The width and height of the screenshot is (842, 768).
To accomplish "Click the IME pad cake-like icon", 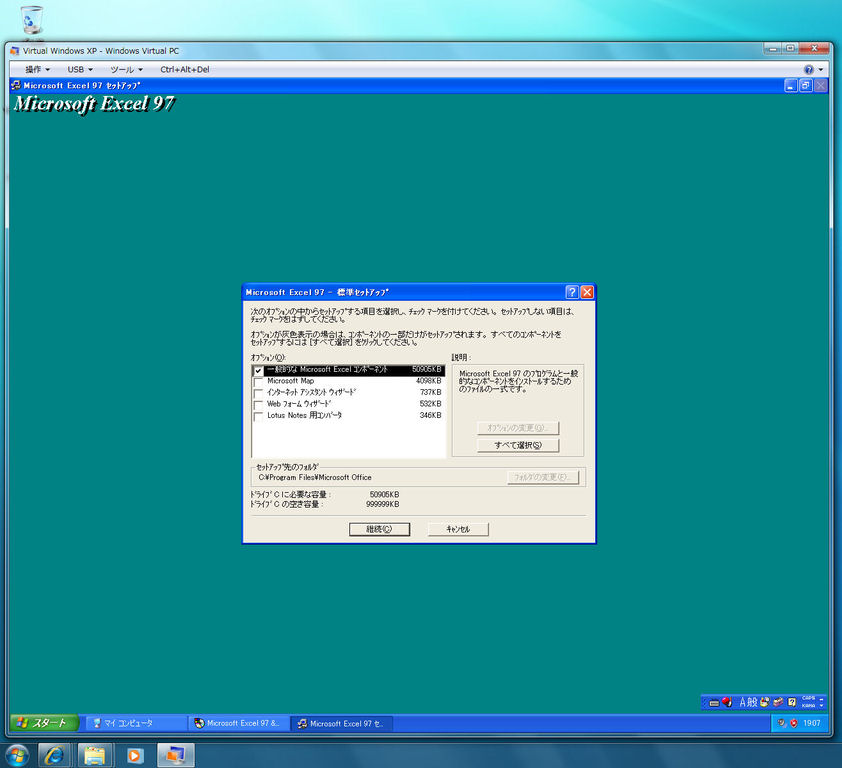I will [765, 702].
